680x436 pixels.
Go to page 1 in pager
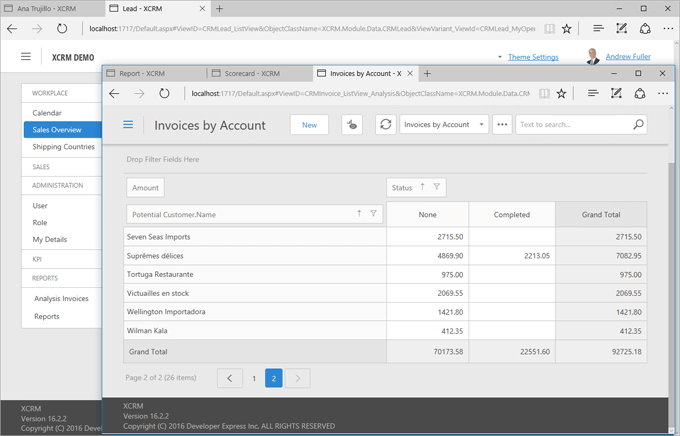click(x=254, y=378)
